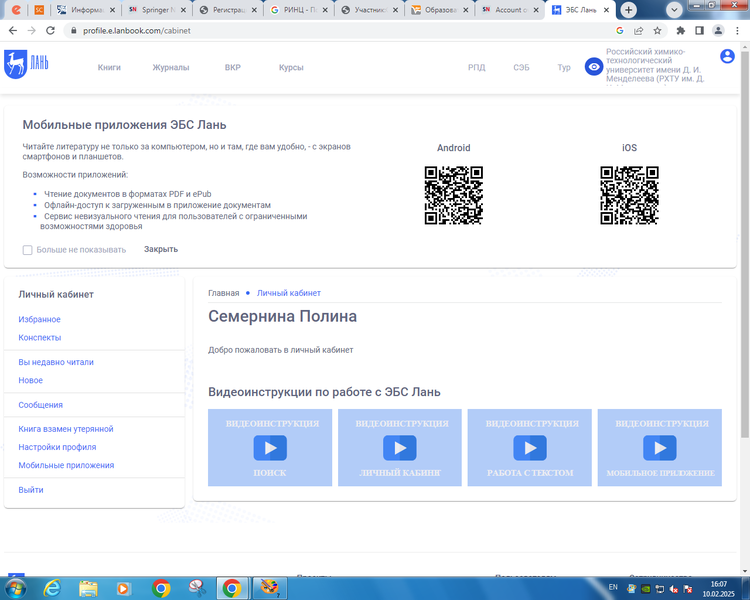The width and height of the screenshot is (750, 600).
Task: Open Избранное in the sidebar
Action: tap(39, 319)
